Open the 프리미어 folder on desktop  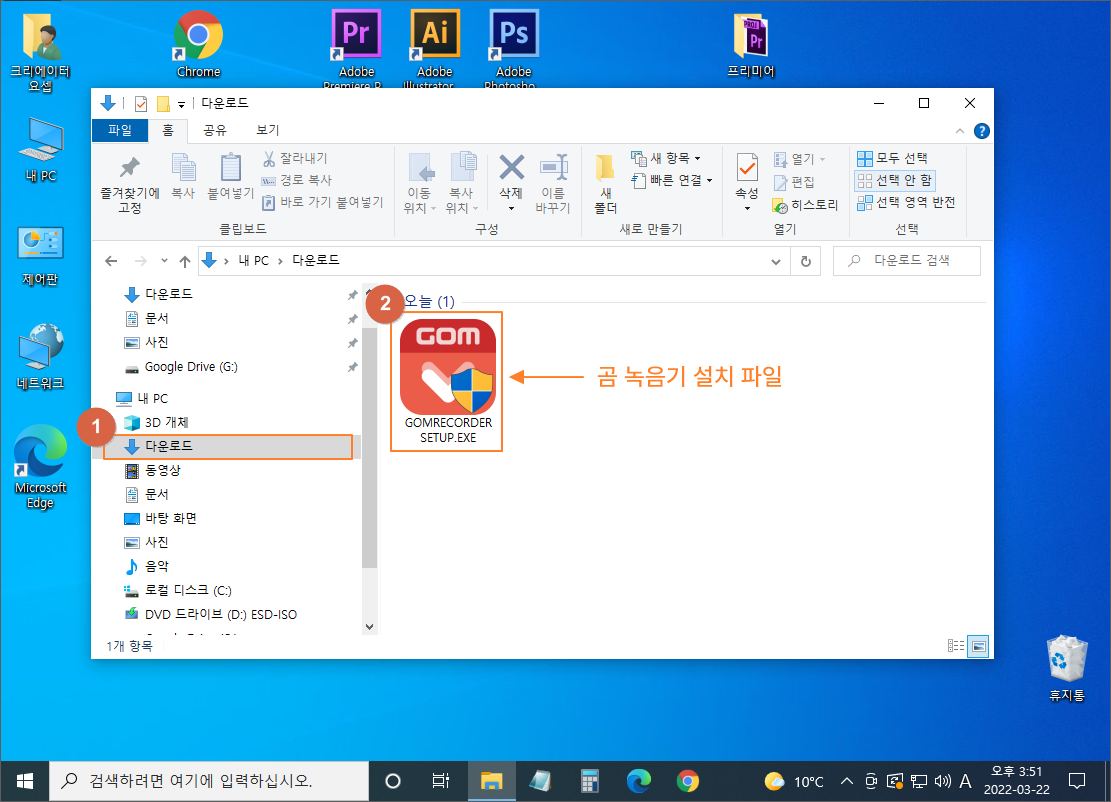point(751,45)
